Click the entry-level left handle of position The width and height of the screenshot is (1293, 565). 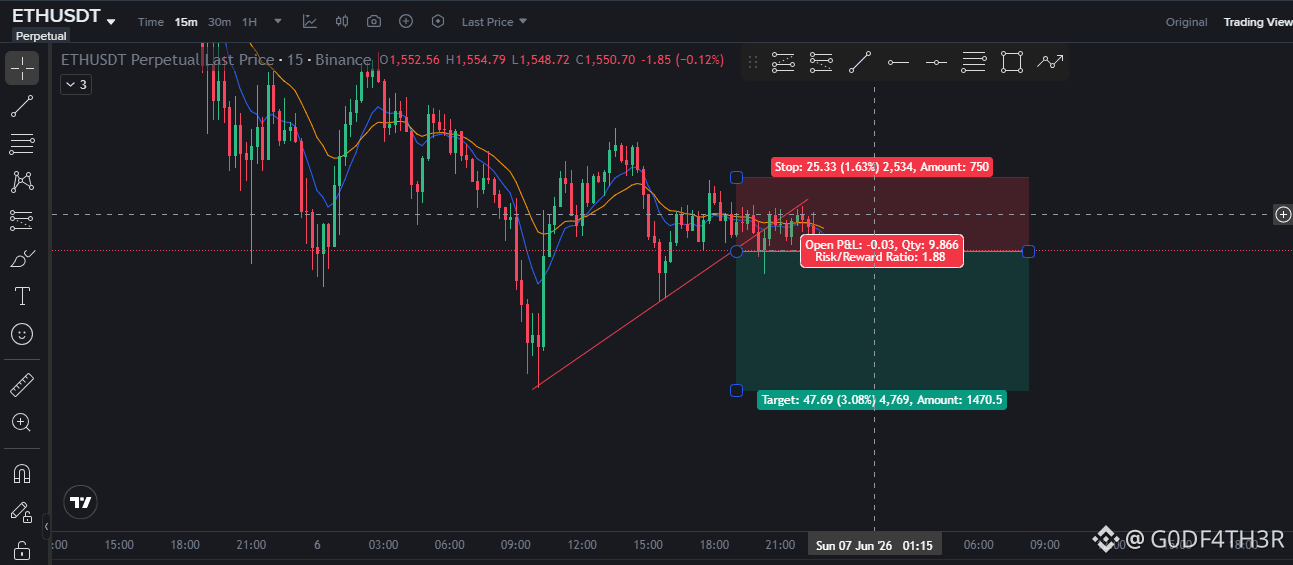point(737,251)
